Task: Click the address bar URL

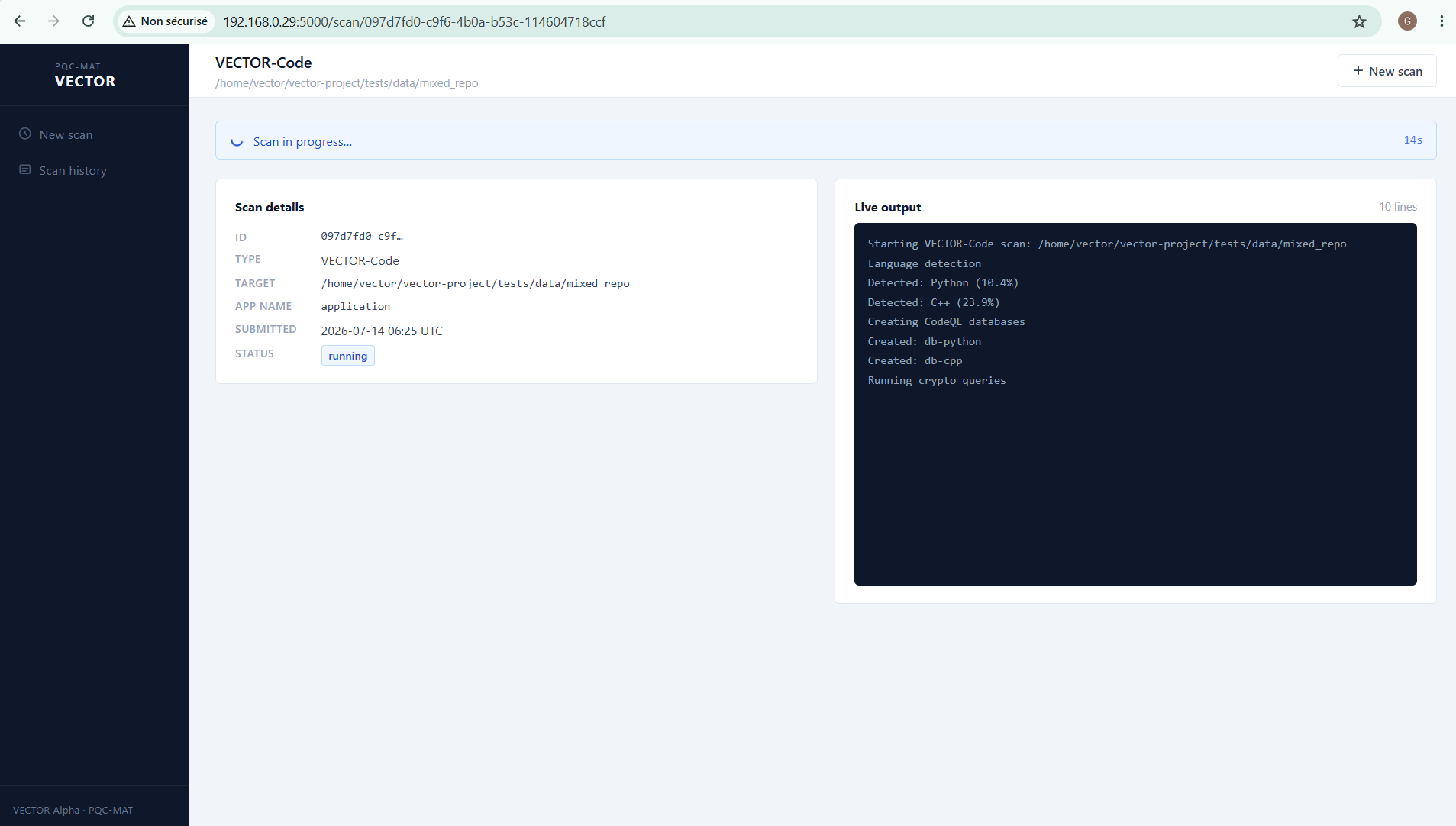Action: coord(414,22)
